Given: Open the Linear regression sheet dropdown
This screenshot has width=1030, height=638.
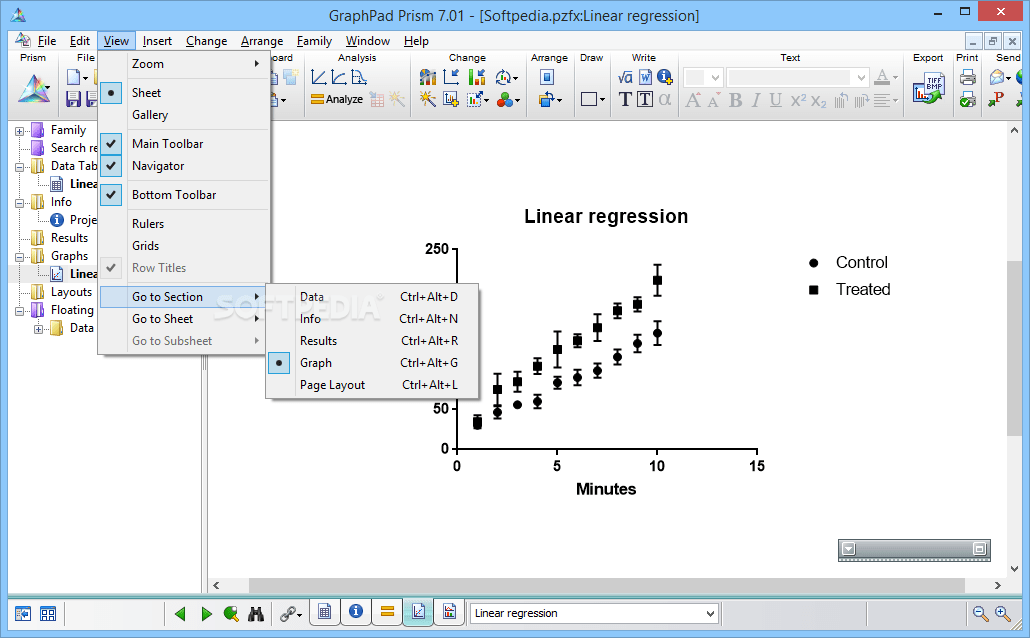Looking at the screenshot, I should (x=709, y=614).
